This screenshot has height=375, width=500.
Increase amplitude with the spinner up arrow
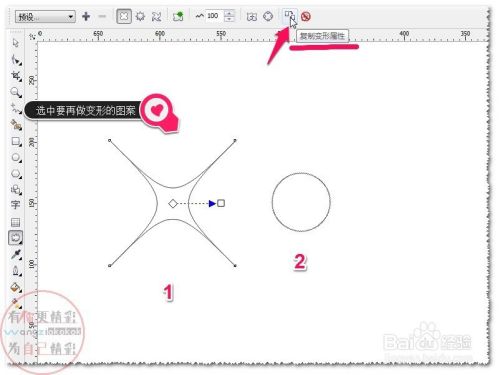(229, 13)
